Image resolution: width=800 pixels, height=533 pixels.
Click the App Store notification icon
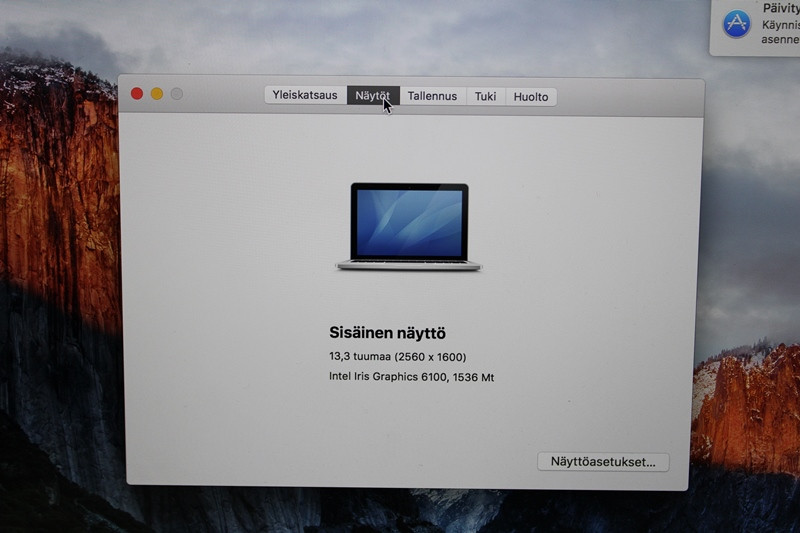click(x=736, y=23)
